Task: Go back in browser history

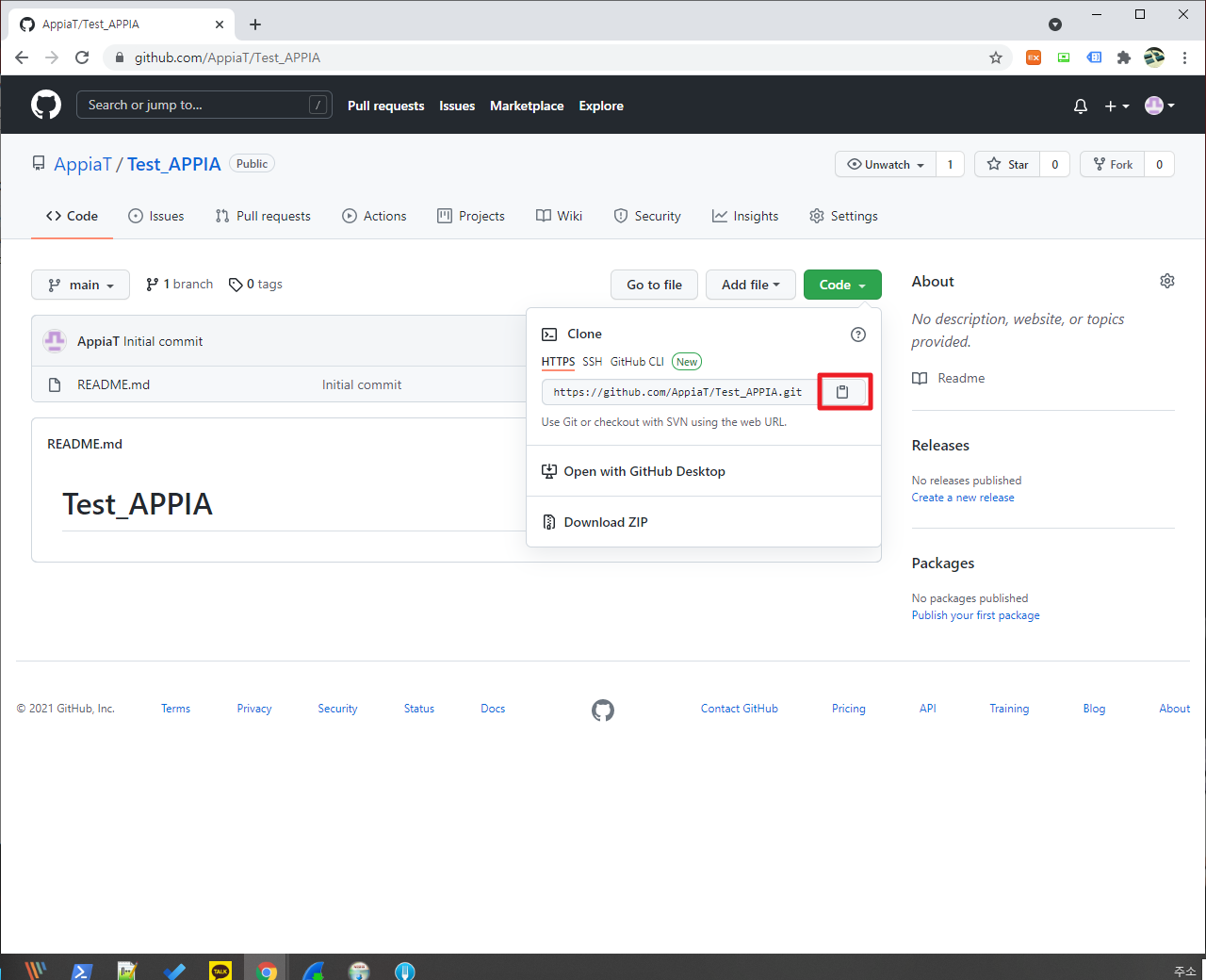Action: (x=22, y=57)
